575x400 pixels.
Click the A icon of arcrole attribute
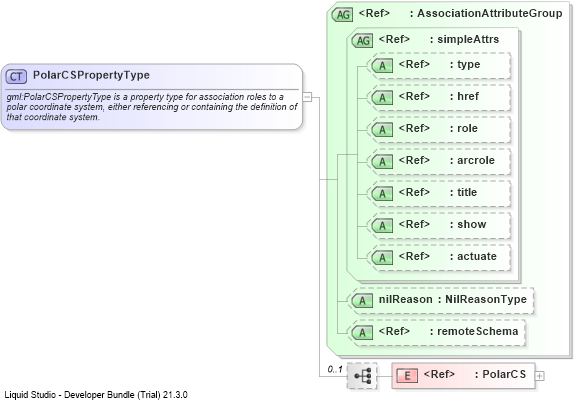coord(382,162)
